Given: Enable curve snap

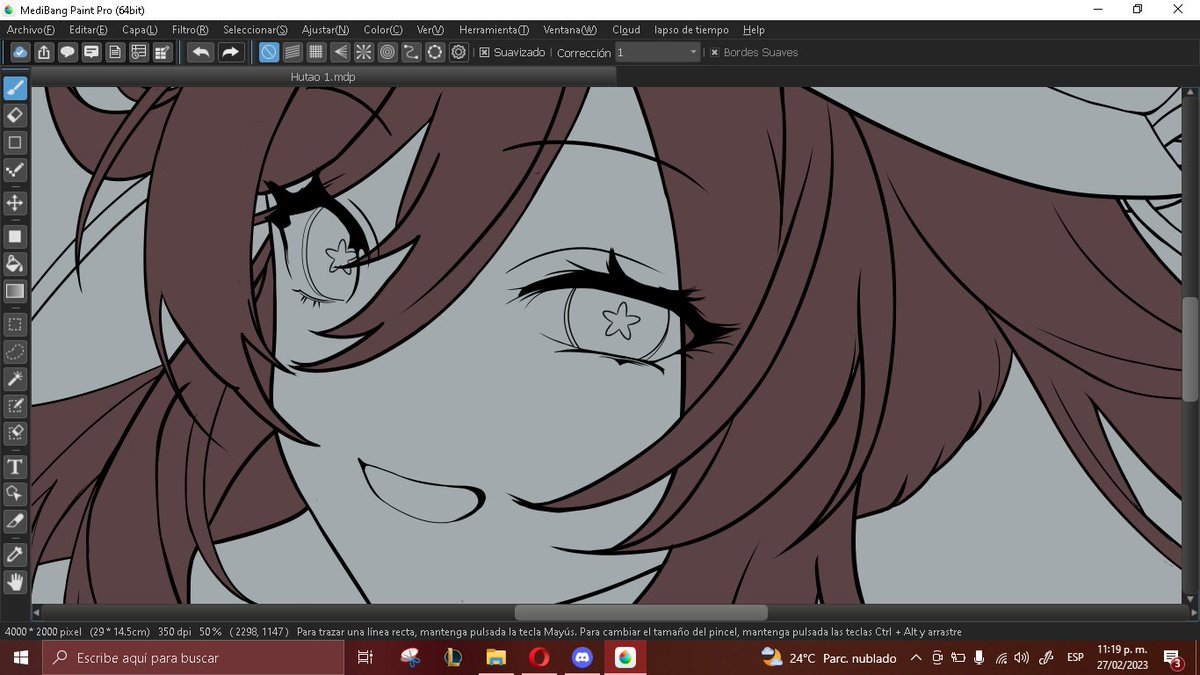Looking at the screenshot, I should click(x=411, y=52).
